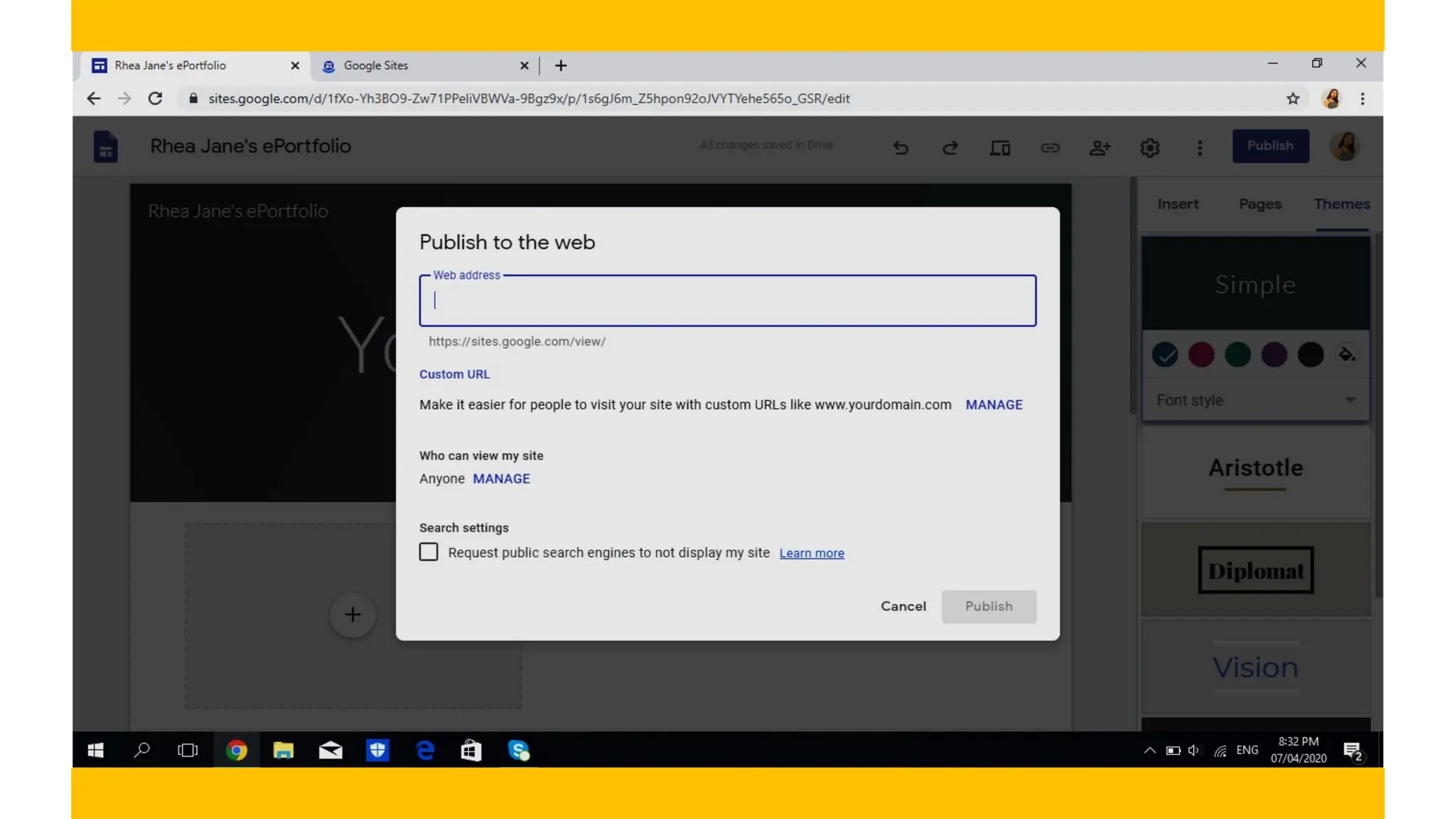Choose the Simple theme thumbnail

click(x=1256, y=283)
